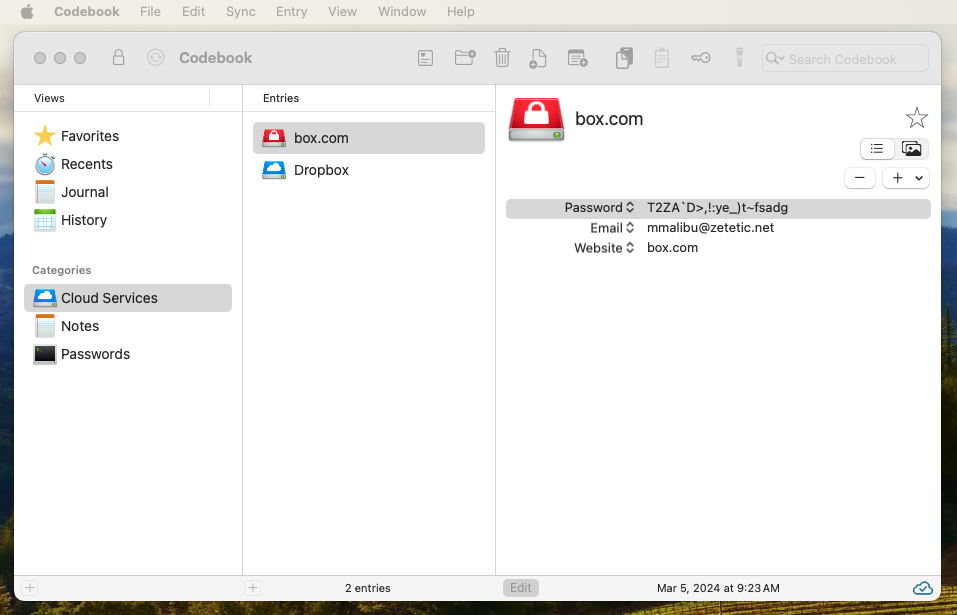Image resolution: width=957 pixels, height=615 pixels.
Task: Open the Edit menu
Action: [193, 12]
